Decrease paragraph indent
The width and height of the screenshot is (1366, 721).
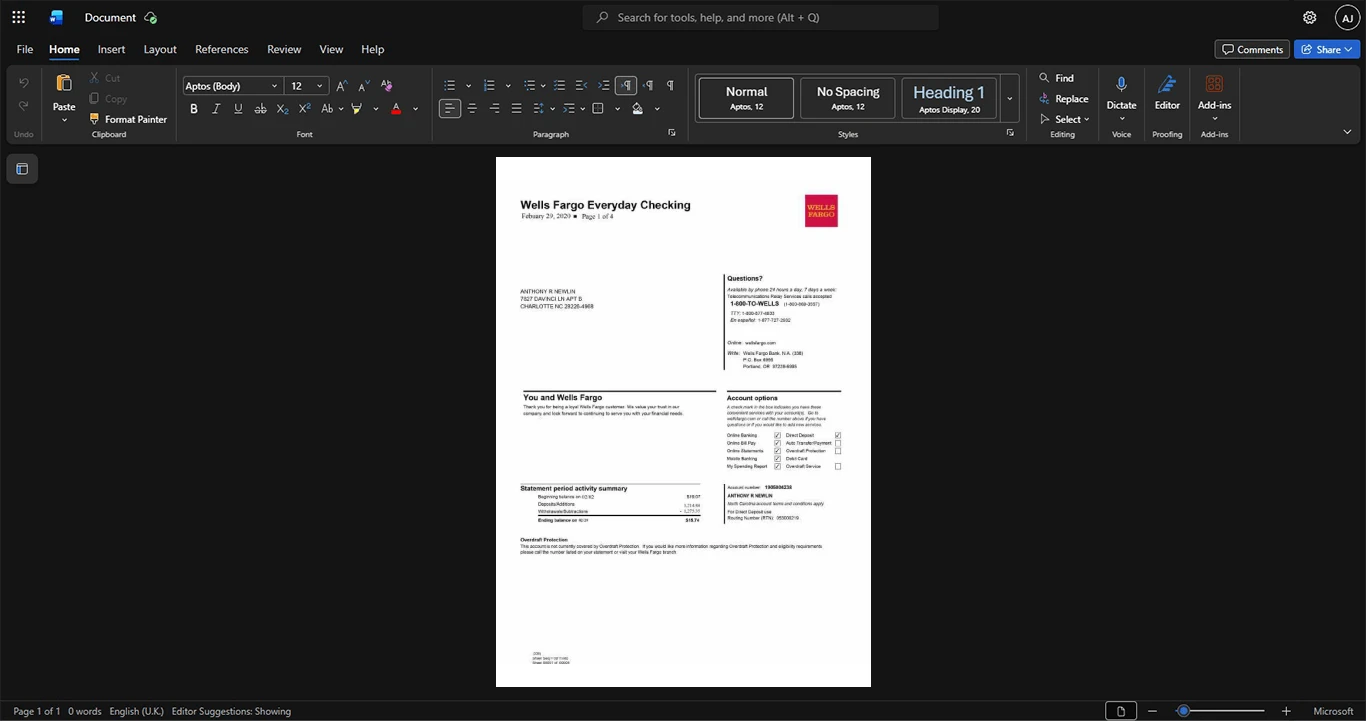pos(582,86)
